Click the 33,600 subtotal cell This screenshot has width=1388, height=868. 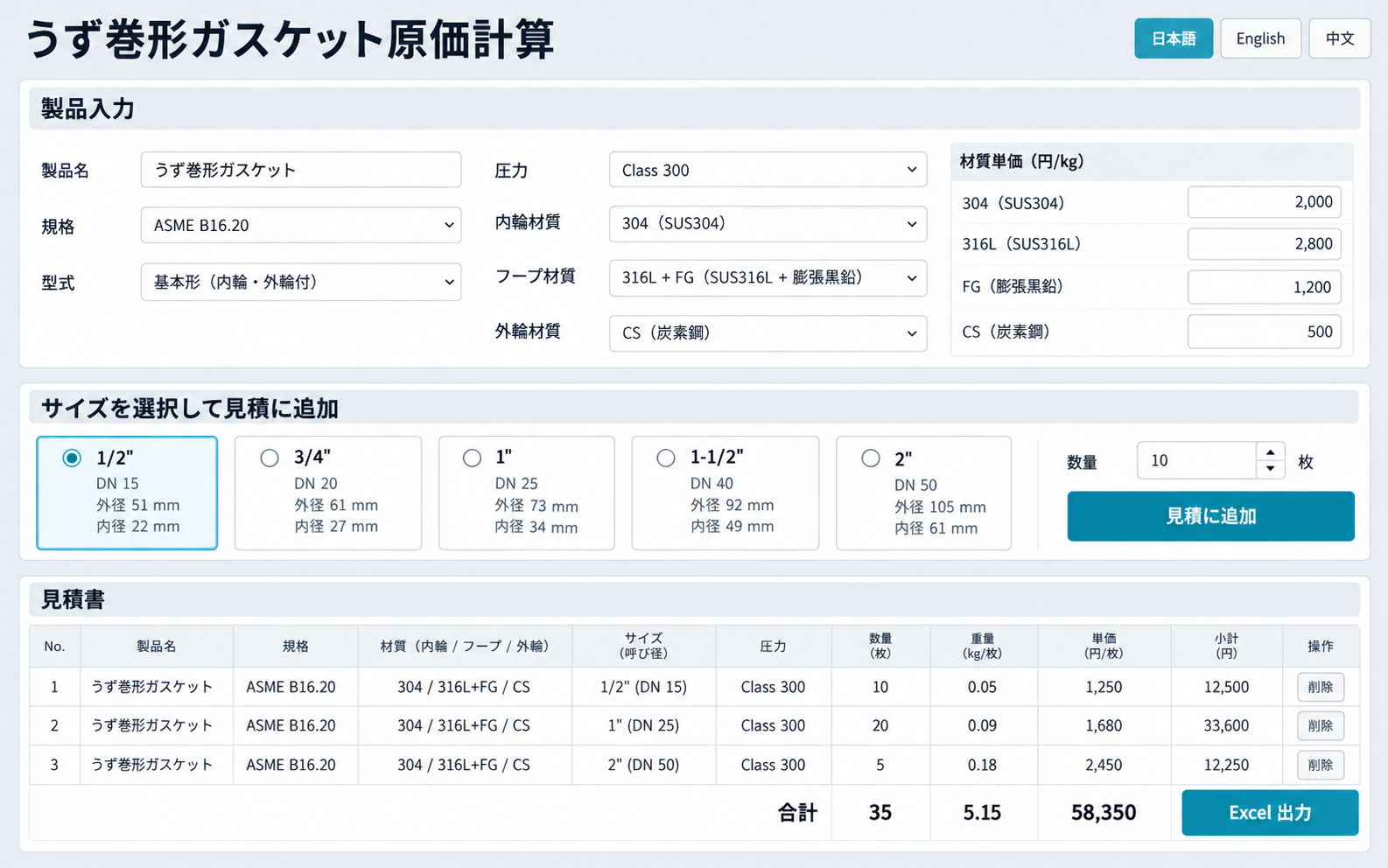[1226, 725]
